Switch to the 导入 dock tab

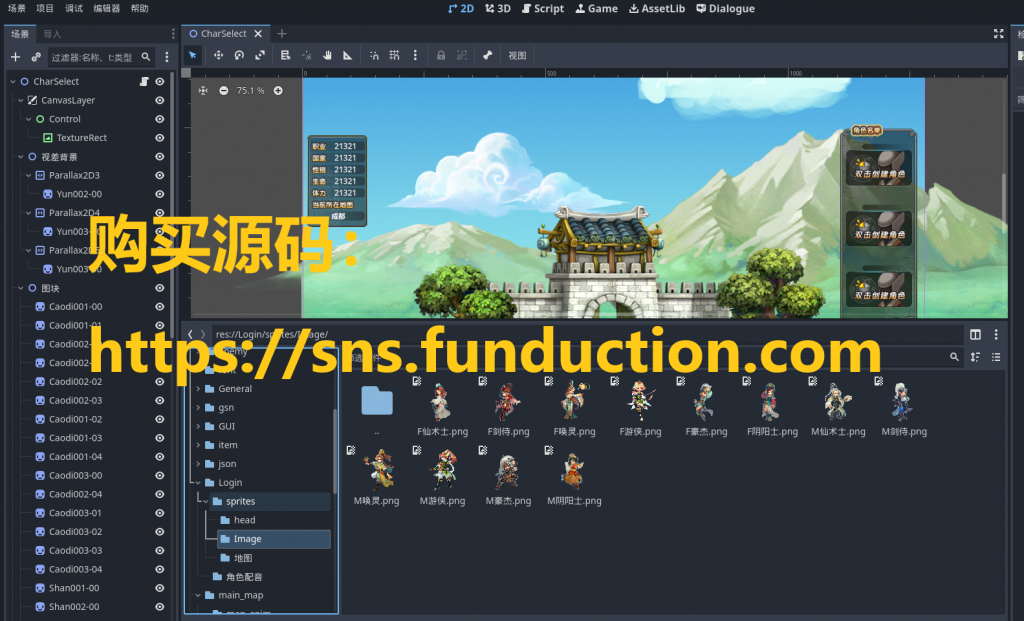coord(52,33)
